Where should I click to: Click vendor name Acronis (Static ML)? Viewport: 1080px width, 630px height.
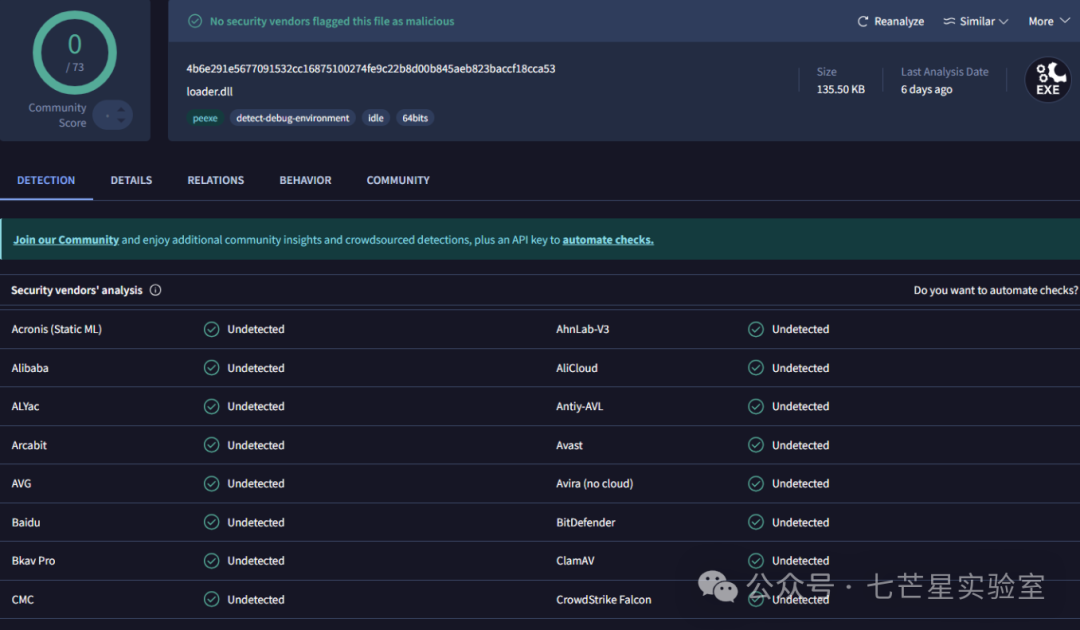(x=56, y=329)
